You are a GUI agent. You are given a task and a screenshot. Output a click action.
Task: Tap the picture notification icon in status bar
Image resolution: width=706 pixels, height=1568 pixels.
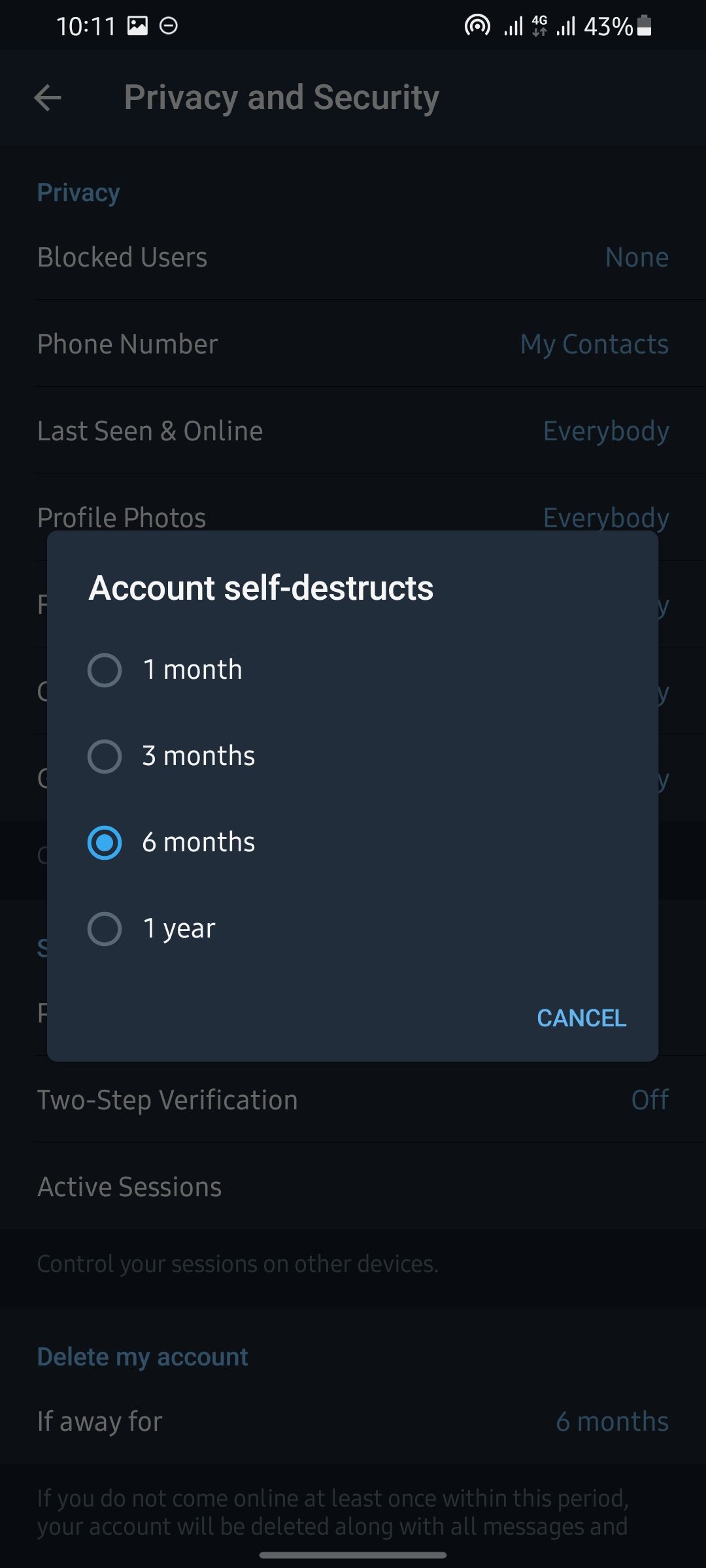click(x=137, y=26)
